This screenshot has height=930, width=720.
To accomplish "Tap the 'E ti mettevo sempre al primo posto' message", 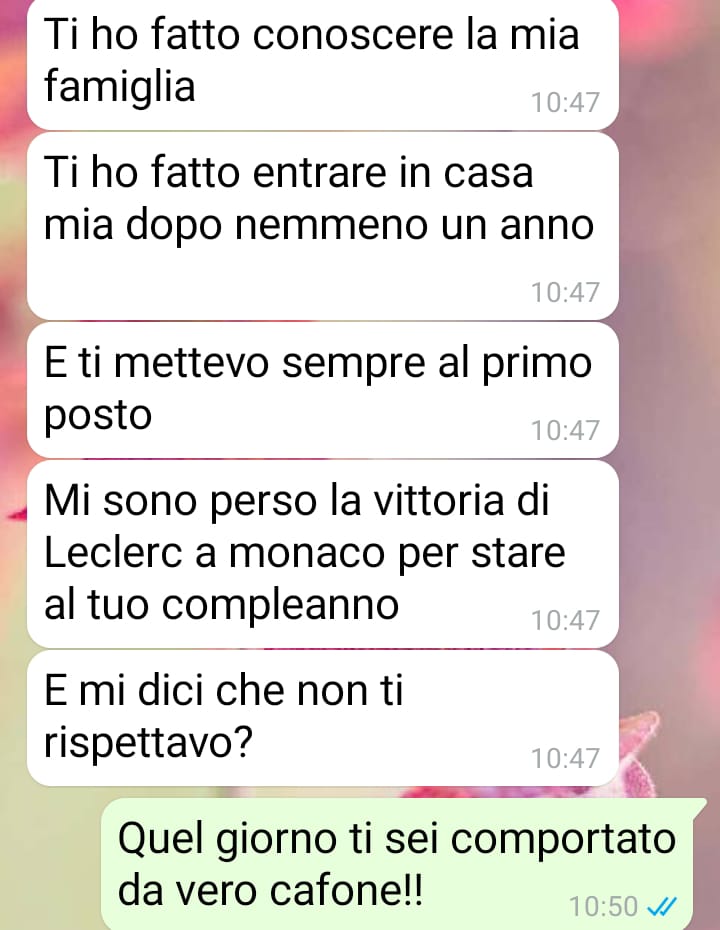I will tap(323, 390).
